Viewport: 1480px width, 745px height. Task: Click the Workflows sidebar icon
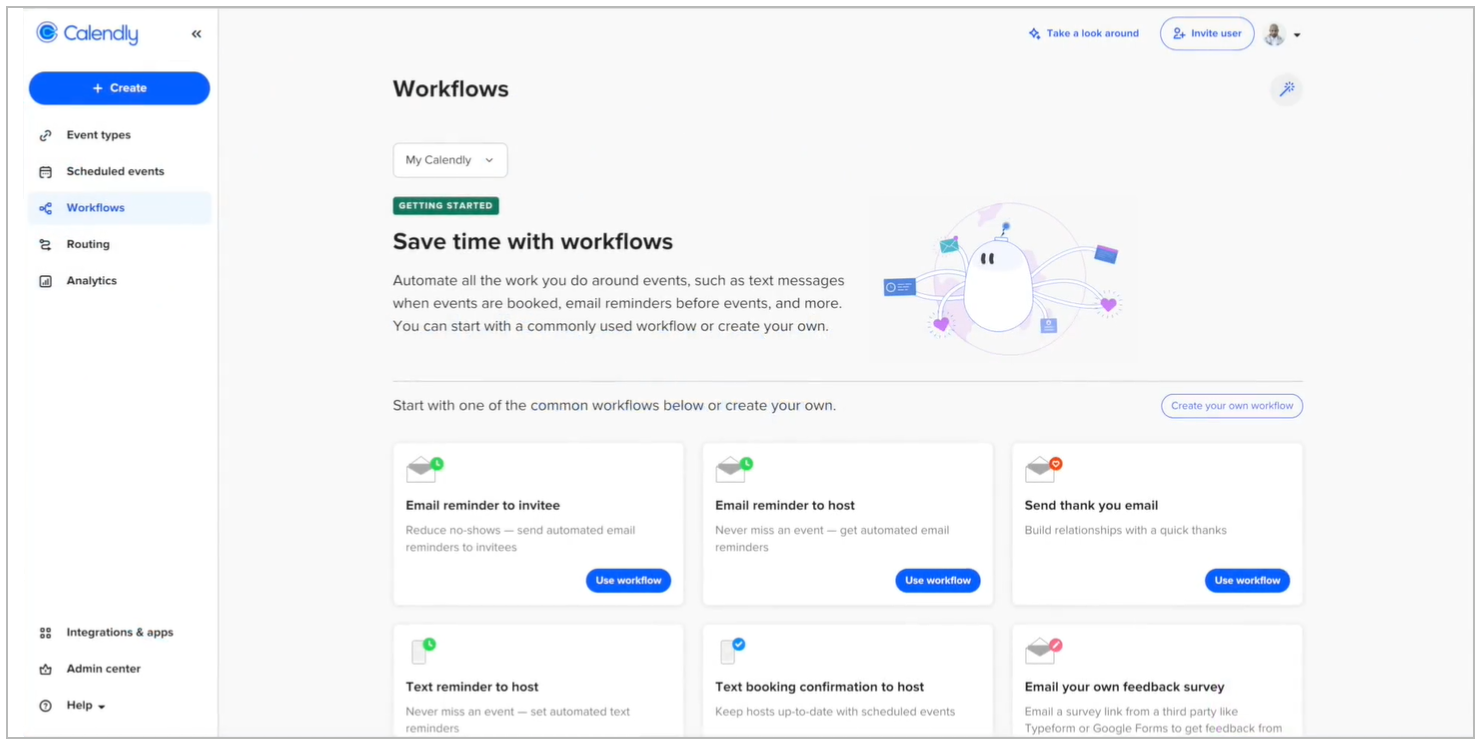coord(45,208)
